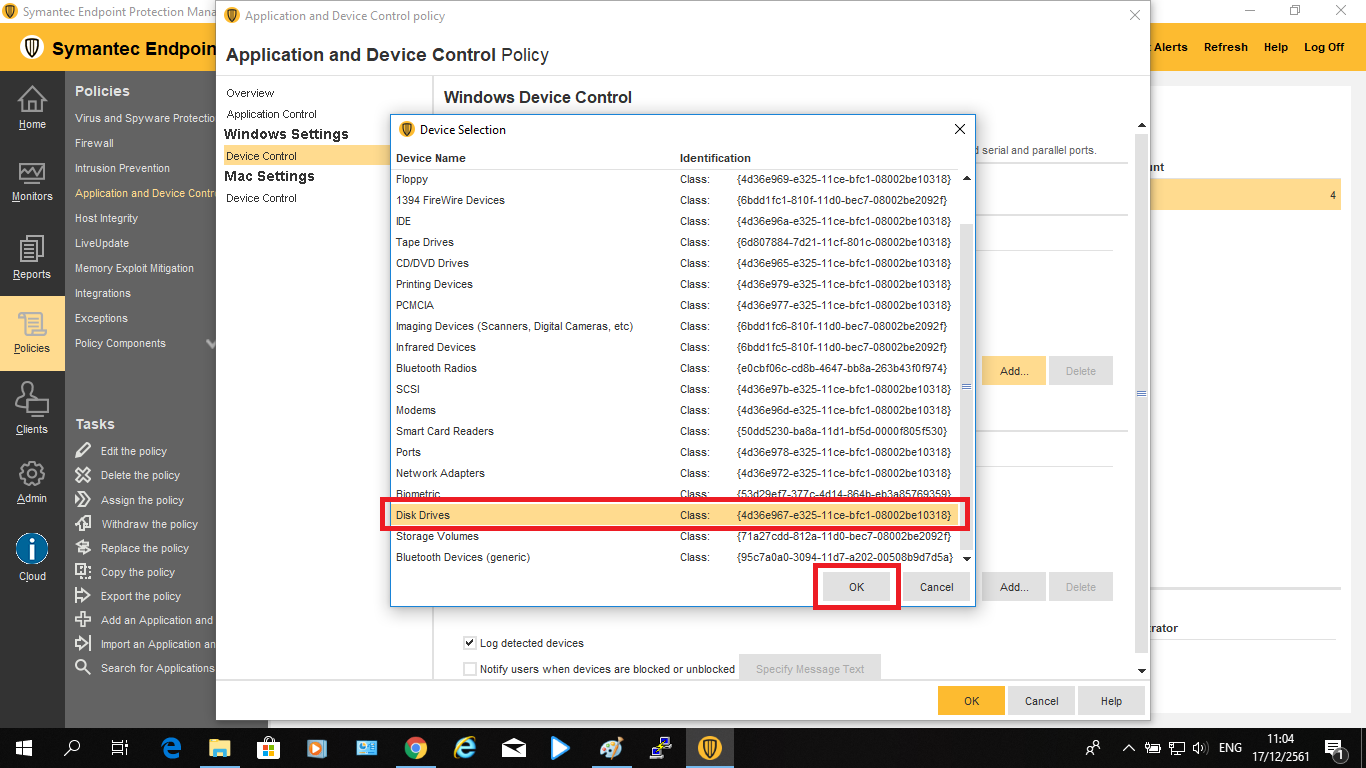Screen dimensions: 1366x768
Task: Open Google Chrome from the taskbar
Action: (416, 748)
